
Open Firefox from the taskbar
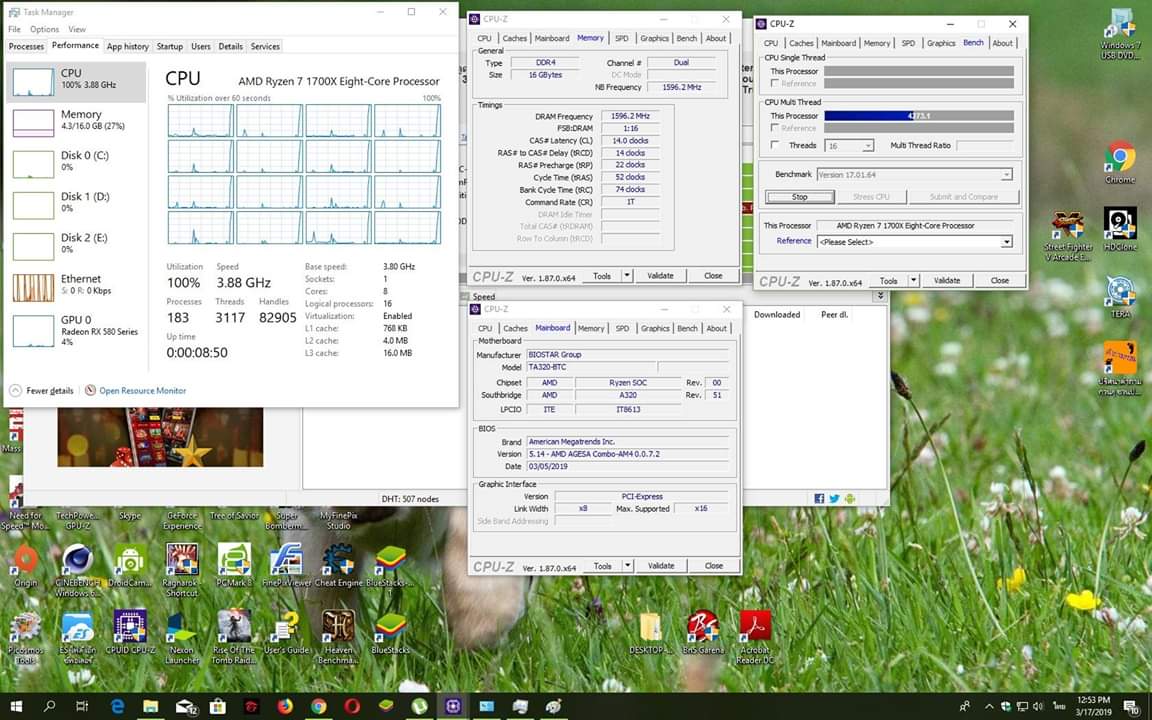click(284, 706)
